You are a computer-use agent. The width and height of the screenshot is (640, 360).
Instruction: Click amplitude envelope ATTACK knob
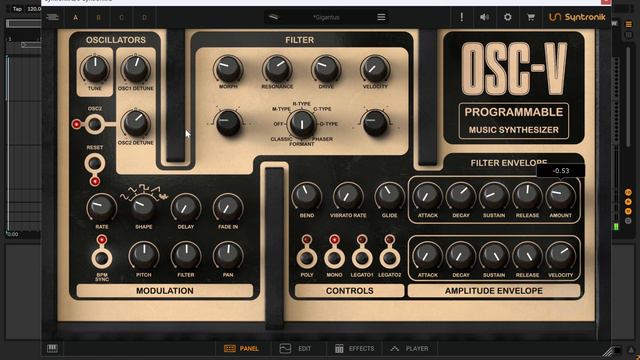(427, 256)
